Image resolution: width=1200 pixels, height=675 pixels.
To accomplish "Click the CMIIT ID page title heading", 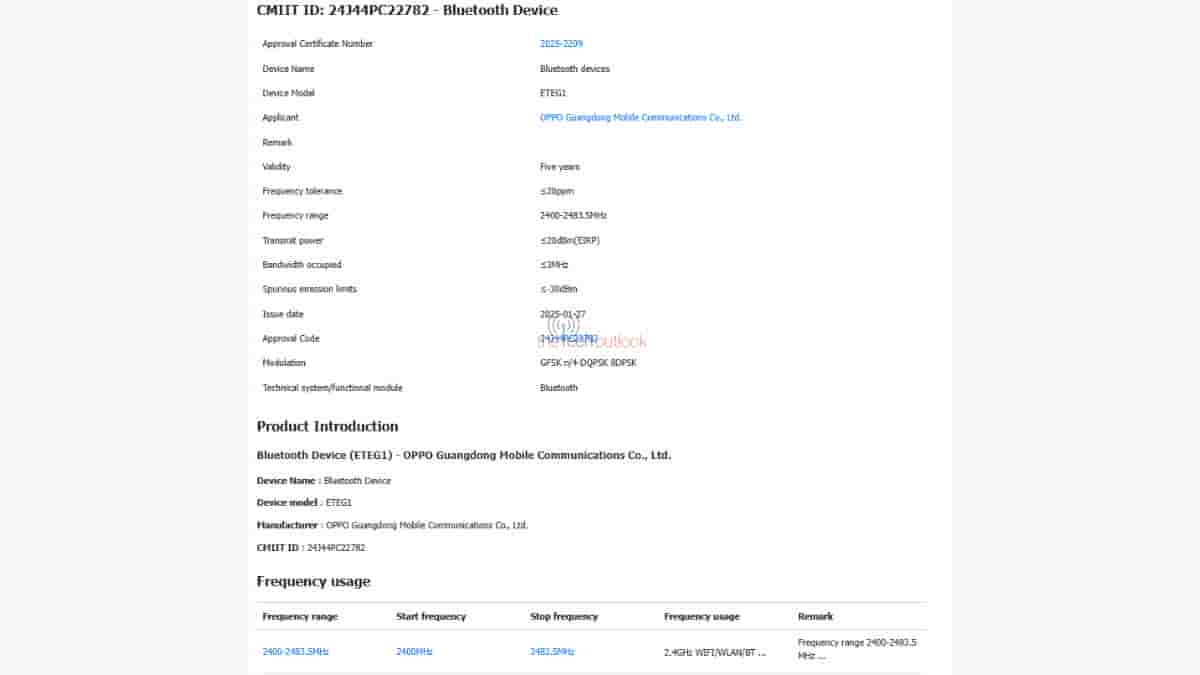I will tap(407, 10).
